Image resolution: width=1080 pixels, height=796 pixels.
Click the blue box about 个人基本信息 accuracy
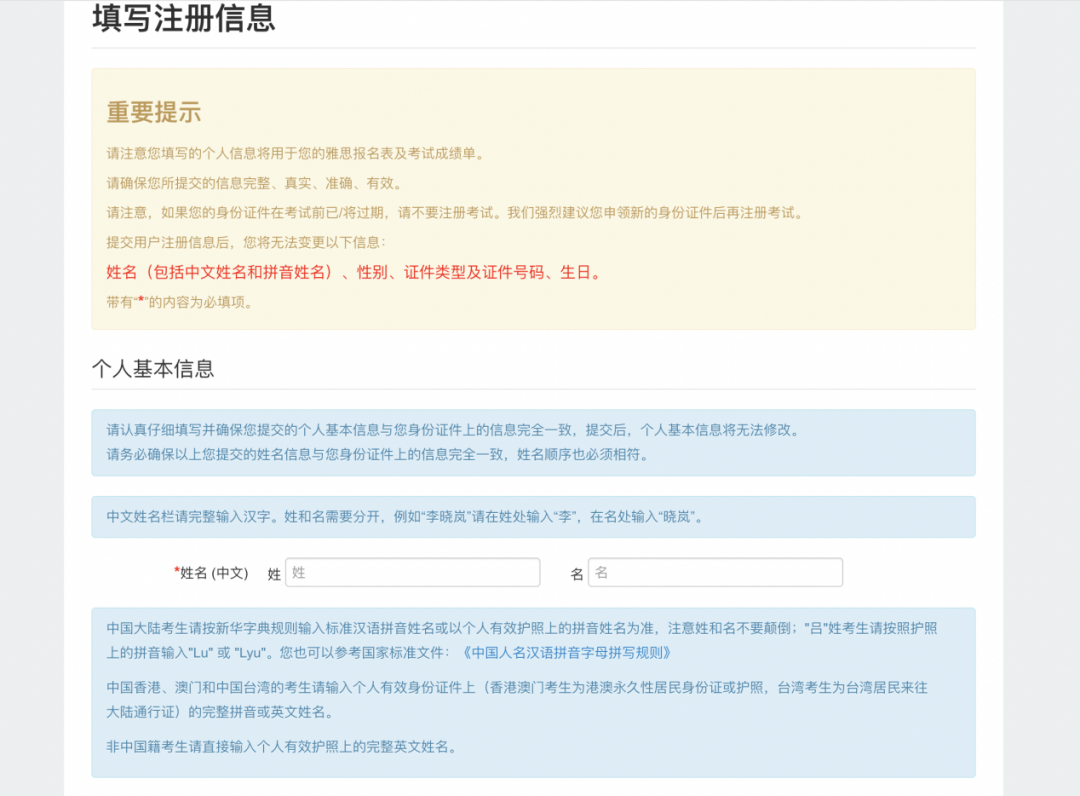(532, 443)
